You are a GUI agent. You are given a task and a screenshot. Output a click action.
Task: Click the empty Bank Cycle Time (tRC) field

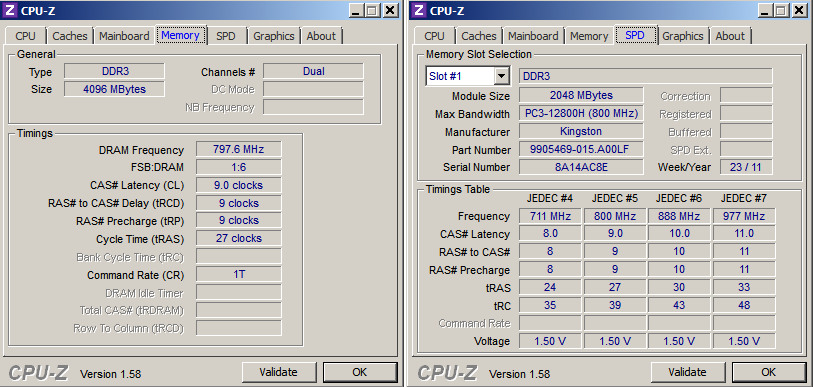click(239, 256)
